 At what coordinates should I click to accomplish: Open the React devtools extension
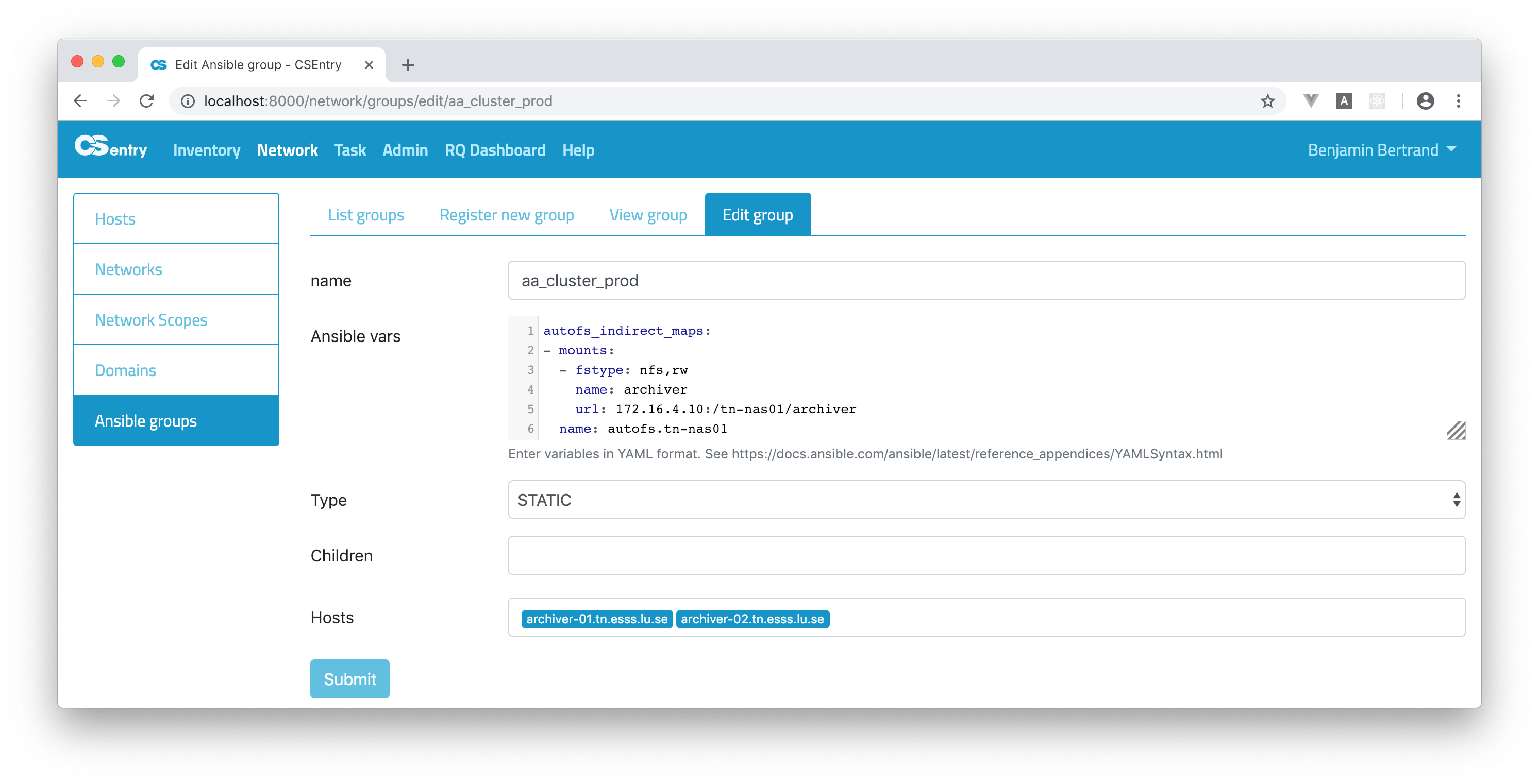tap(1378, 101)
